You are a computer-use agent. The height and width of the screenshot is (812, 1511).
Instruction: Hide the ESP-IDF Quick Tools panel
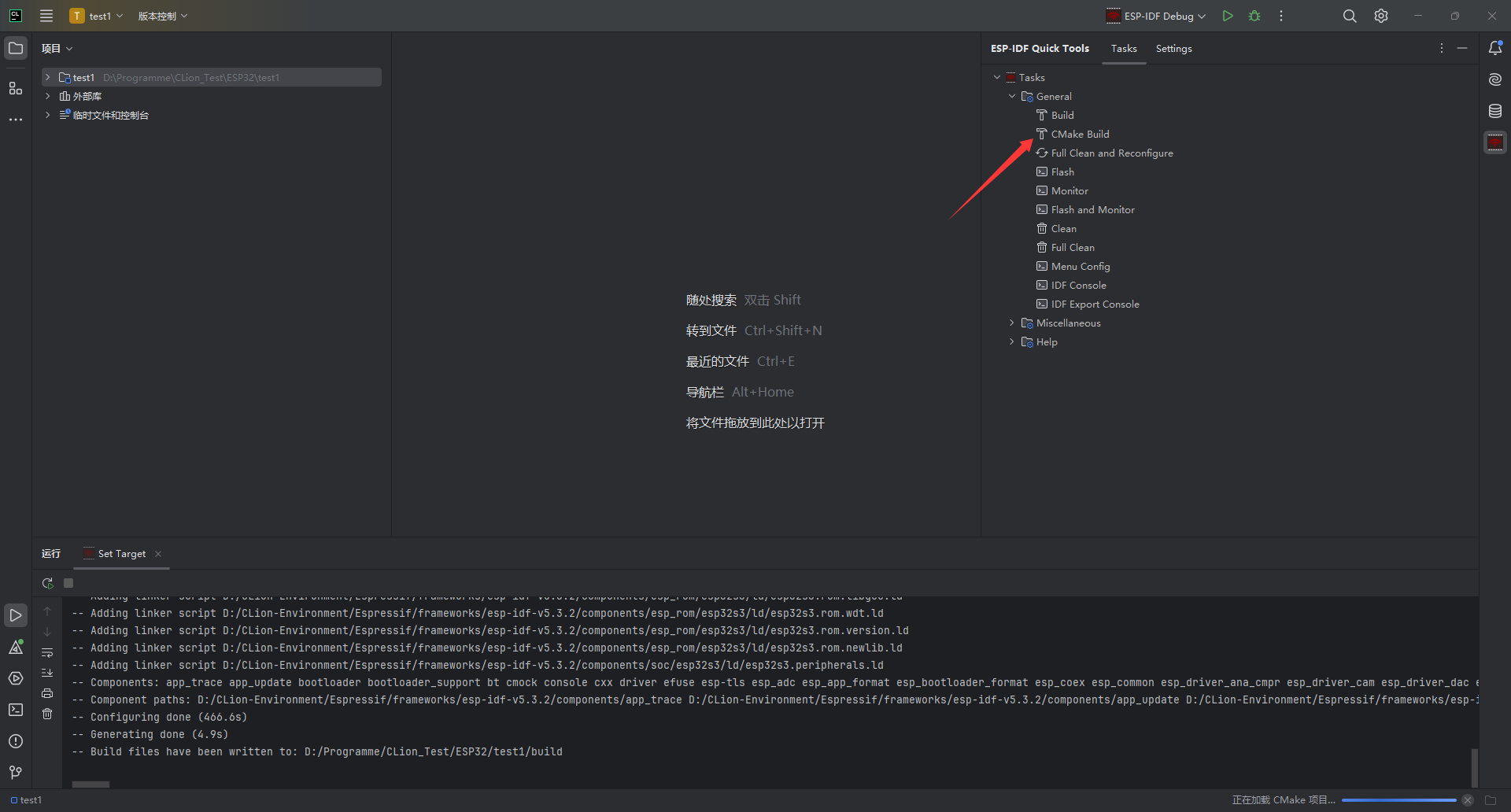pyautogui.click(x=1462, y=48)
